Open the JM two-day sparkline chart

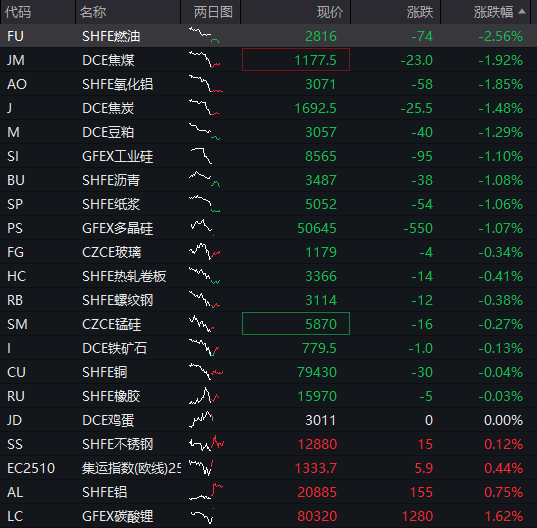(x=204, y=60)
